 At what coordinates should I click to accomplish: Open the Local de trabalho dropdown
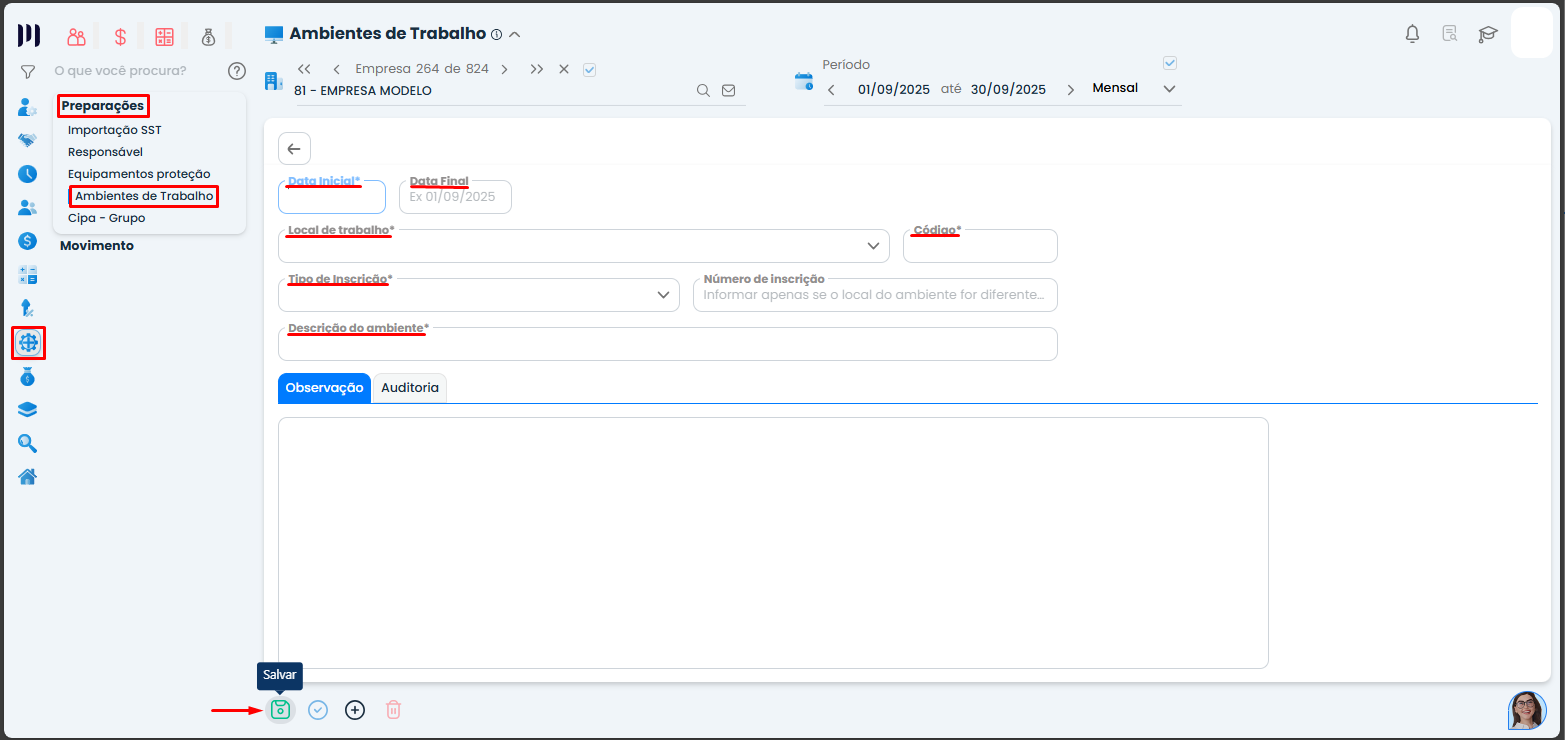tap(872, 245)
